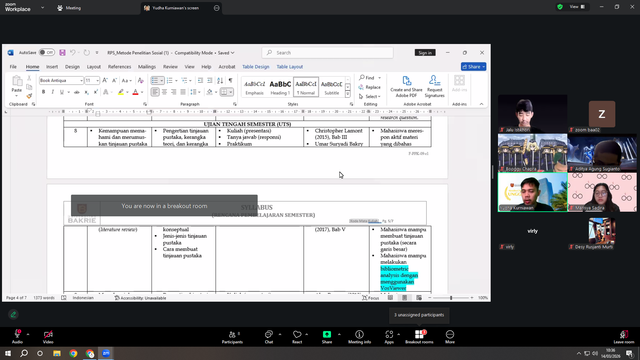Screen dimensions: 640x360
Task: Open the Customize Quick Access Toolbar dropdown
Action: [x=97, y=53]
